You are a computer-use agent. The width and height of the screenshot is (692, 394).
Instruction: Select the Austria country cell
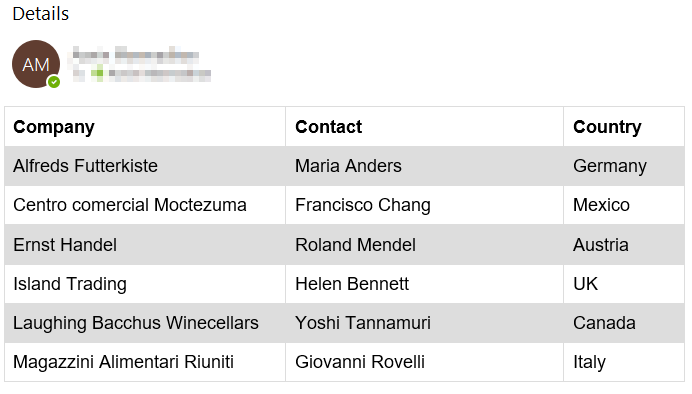coord(624,244)
